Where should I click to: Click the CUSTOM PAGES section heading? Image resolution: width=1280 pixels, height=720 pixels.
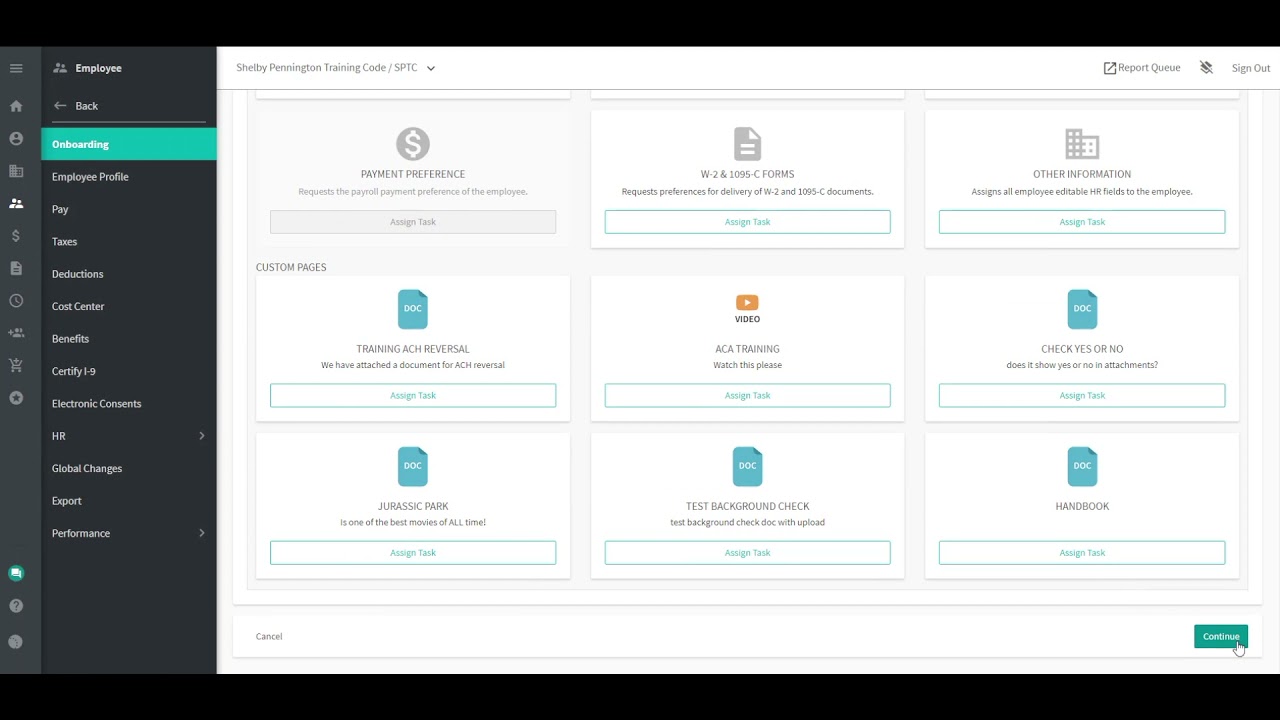[291, 267]
